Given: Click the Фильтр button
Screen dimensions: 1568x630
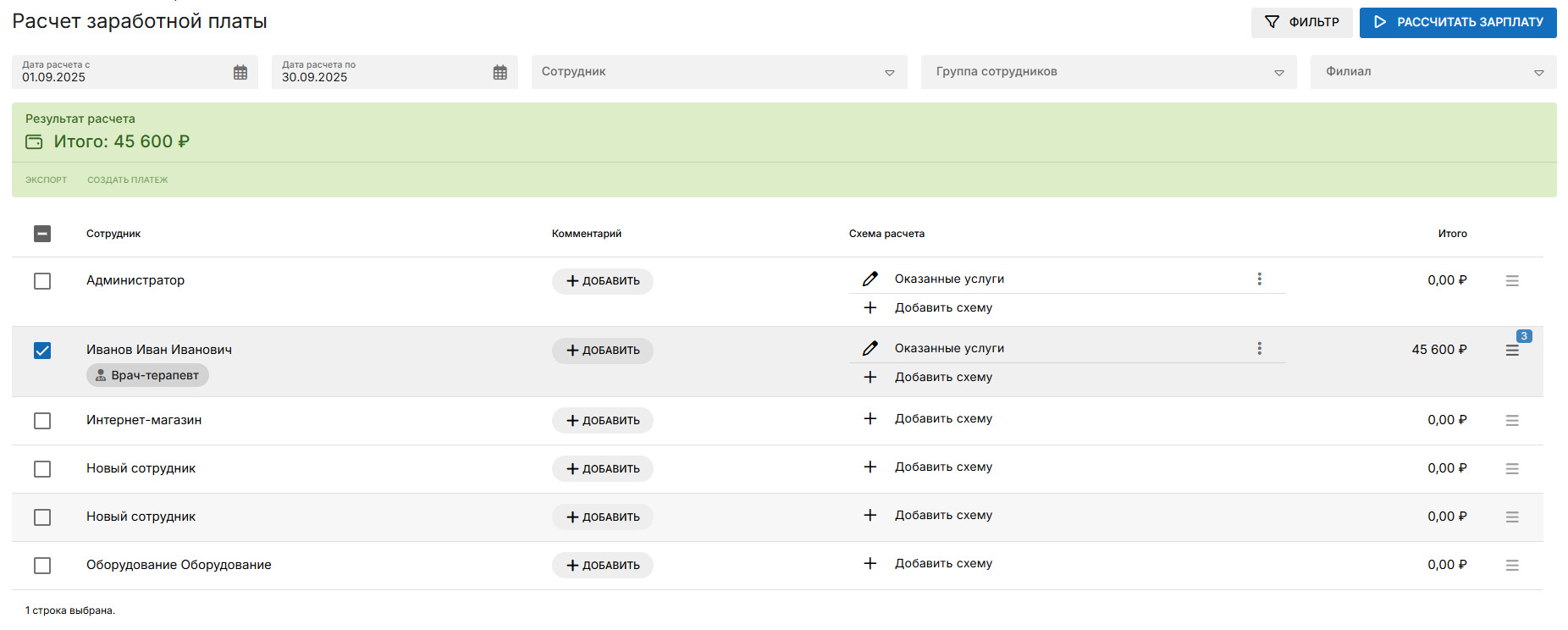Looking at the screenshot, I should [1301, 22].
